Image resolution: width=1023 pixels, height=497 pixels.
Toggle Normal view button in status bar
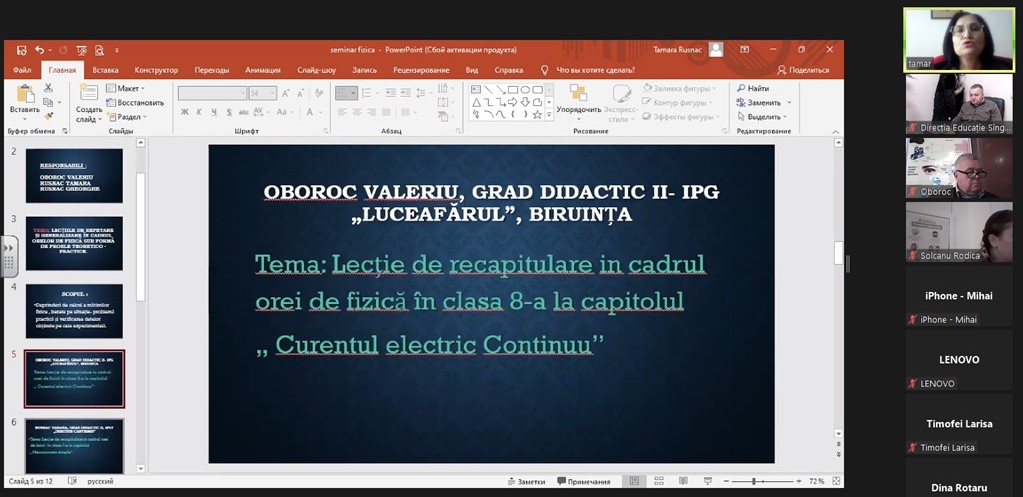coord(632,481)
